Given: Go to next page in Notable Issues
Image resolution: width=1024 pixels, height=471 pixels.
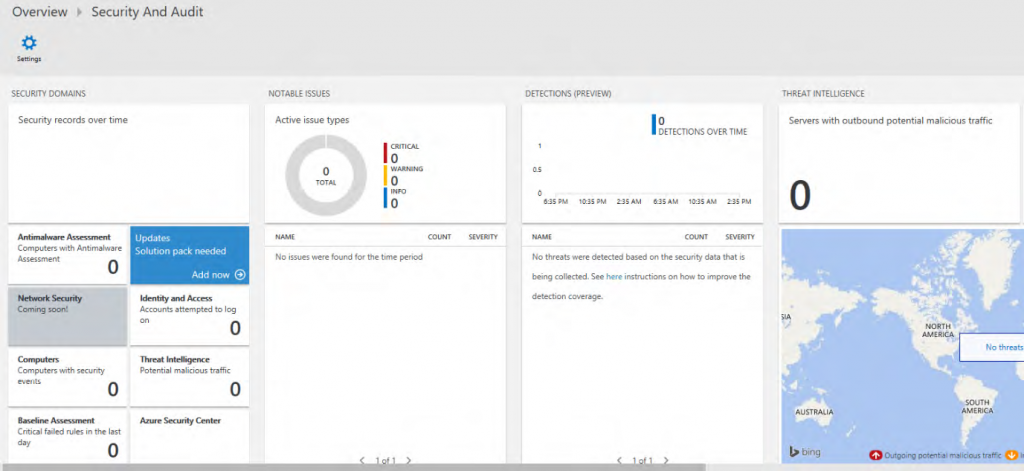Looking at the screenshot, I should coord(408,460).
